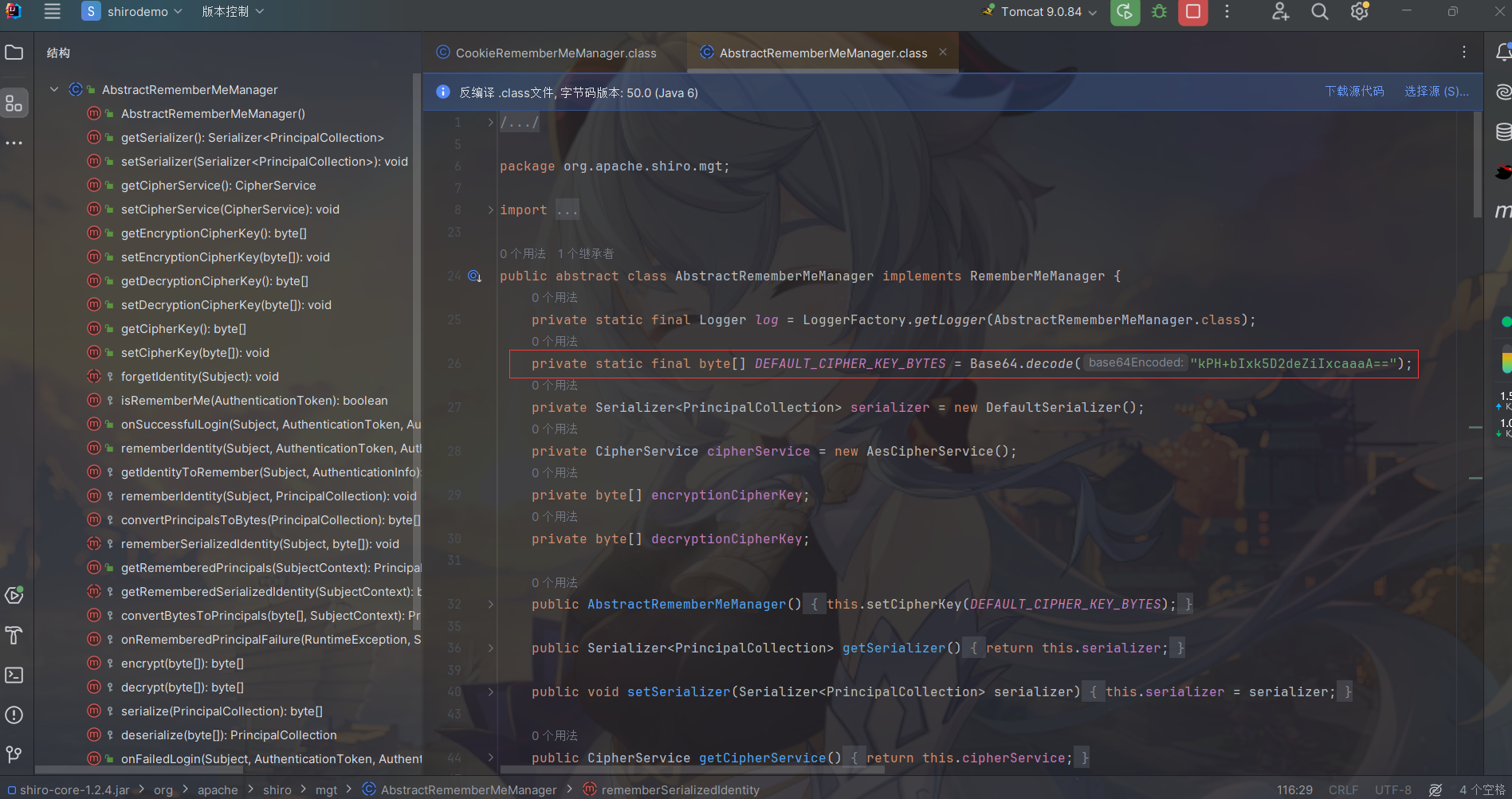
Task: Open the Problems tool window
Action: pyautogui.click(x=14, y=715)
